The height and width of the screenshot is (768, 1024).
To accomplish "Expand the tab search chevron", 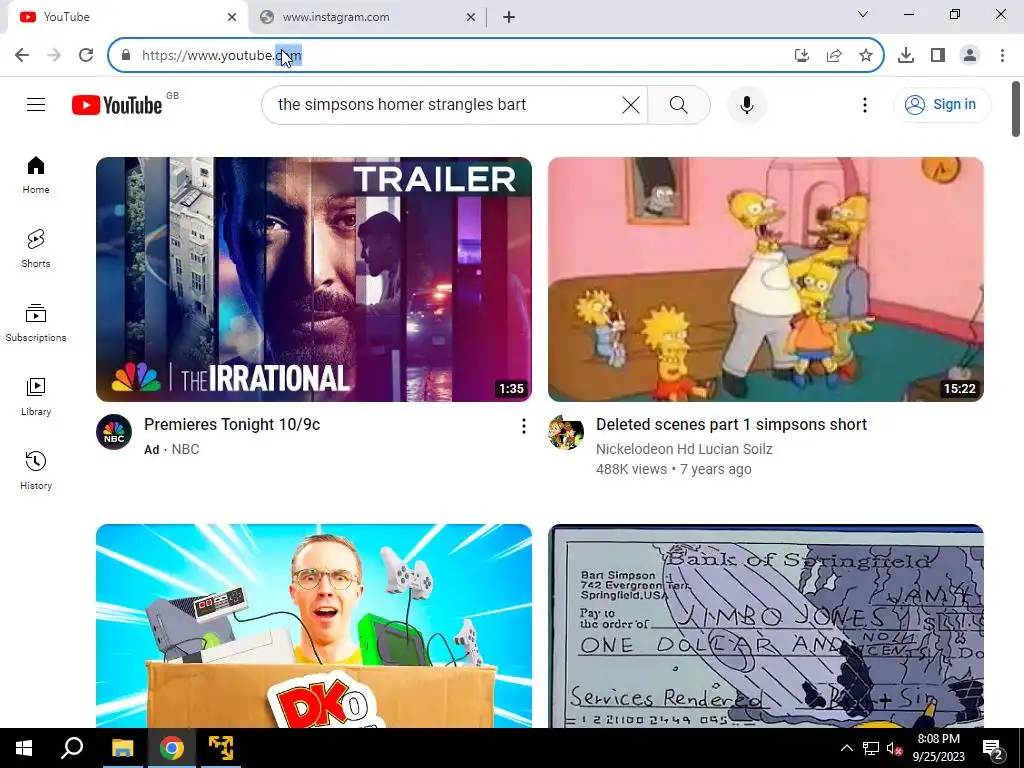I will coord(863,14).
